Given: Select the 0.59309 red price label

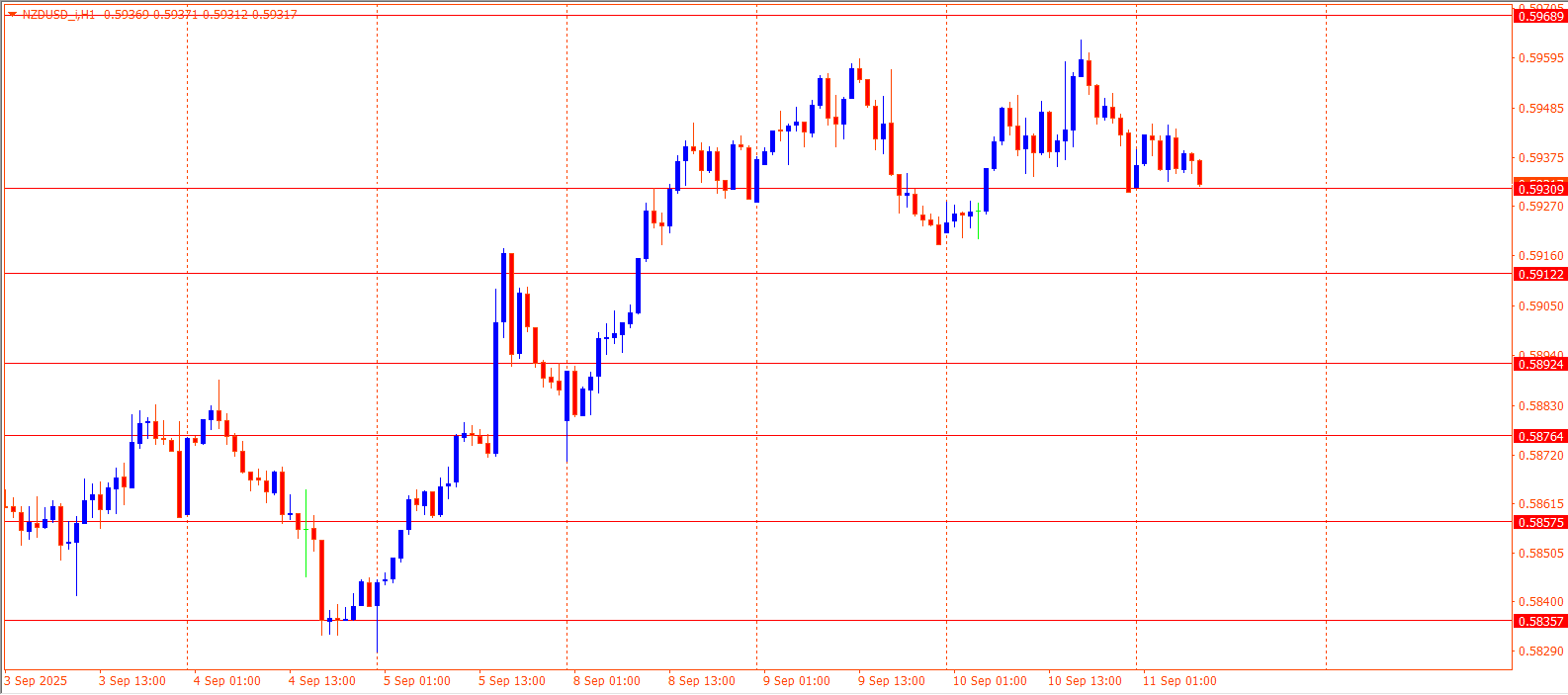Looking at the screenshot, I should (x=1540, y=189).
